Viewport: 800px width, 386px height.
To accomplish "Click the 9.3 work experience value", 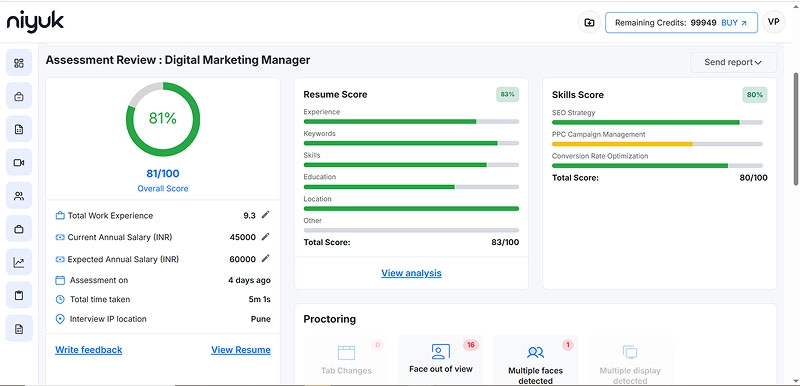I will pyautogui.click(x=249, y=216).
